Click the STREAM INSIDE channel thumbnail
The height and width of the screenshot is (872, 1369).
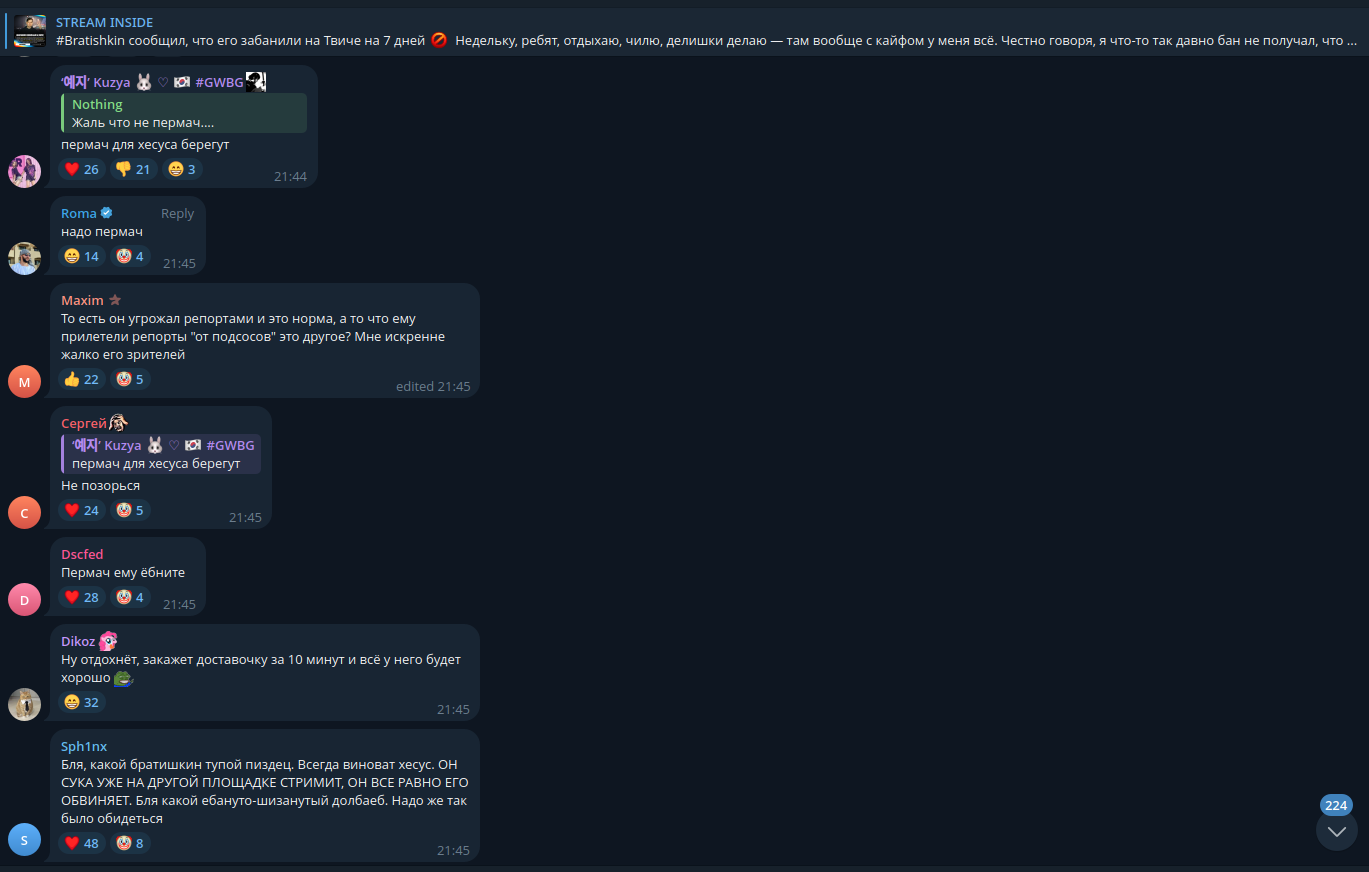30,31
